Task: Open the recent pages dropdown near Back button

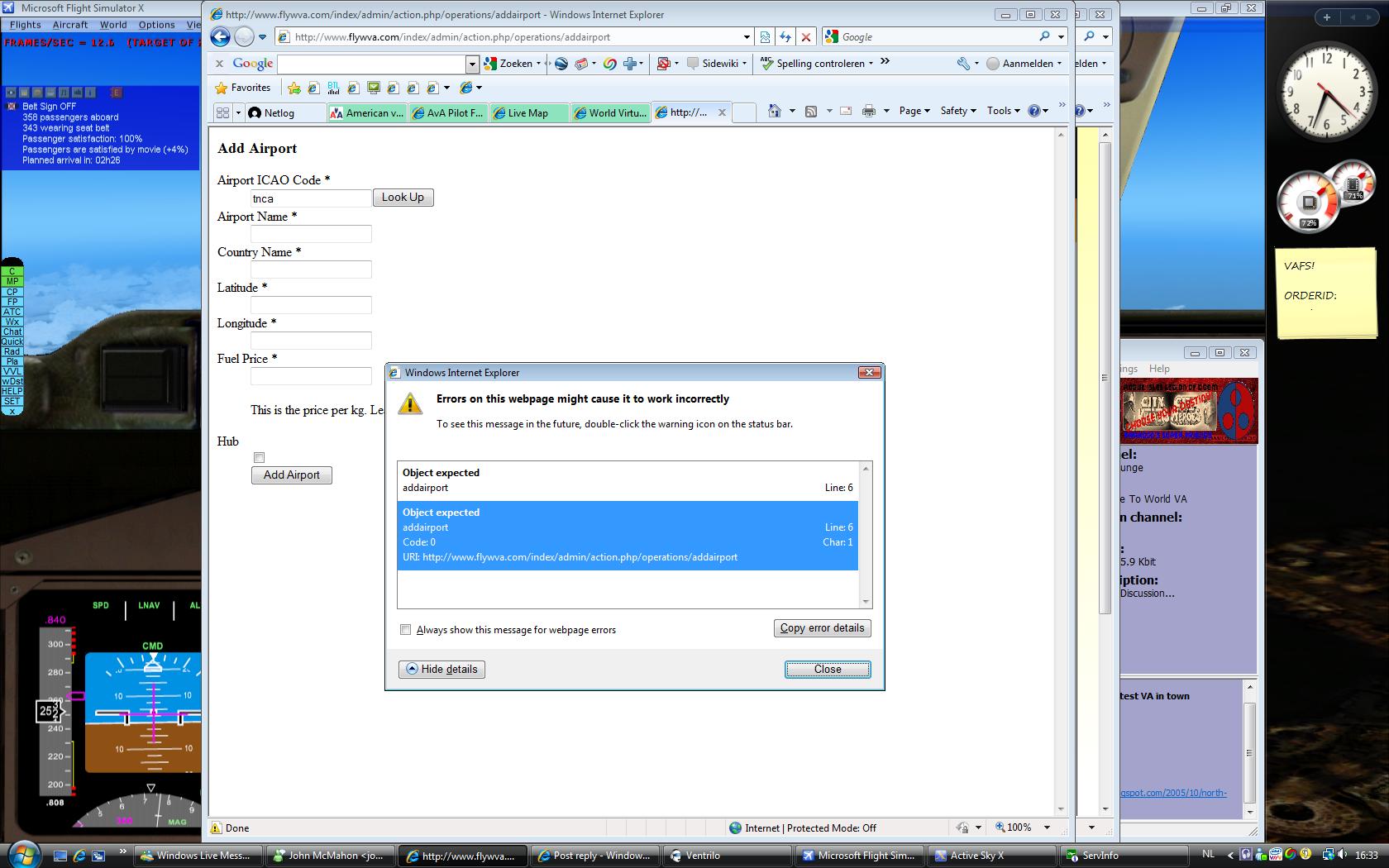Action: pos(262,36)
